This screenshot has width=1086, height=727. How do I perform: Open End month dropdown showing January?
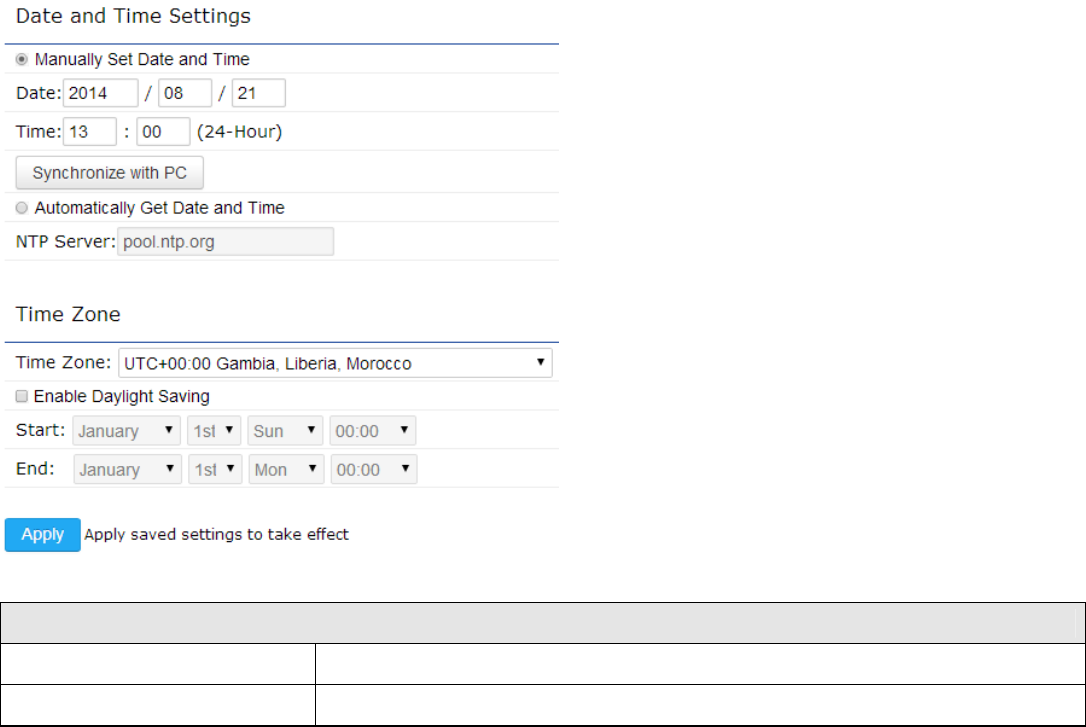coord(127,469)
